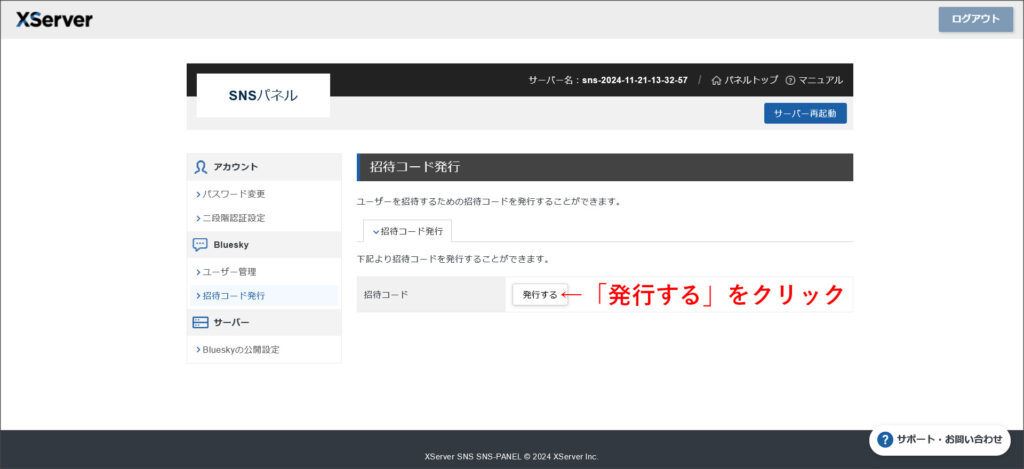
Task: Click the chevron on 招待コード発行 tab
Action: tap(376, 232)
